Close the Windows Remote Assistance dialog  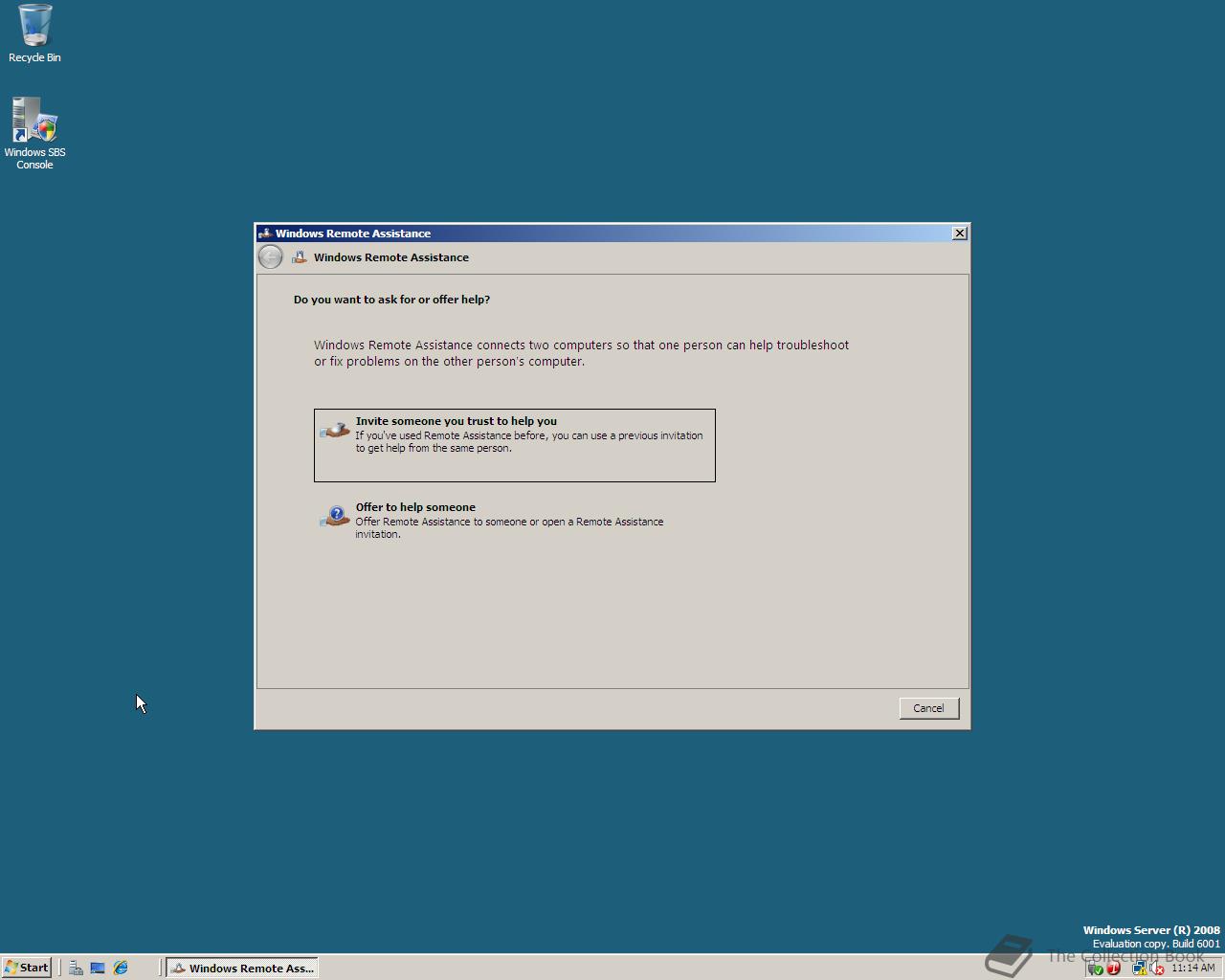coord(959,234)
